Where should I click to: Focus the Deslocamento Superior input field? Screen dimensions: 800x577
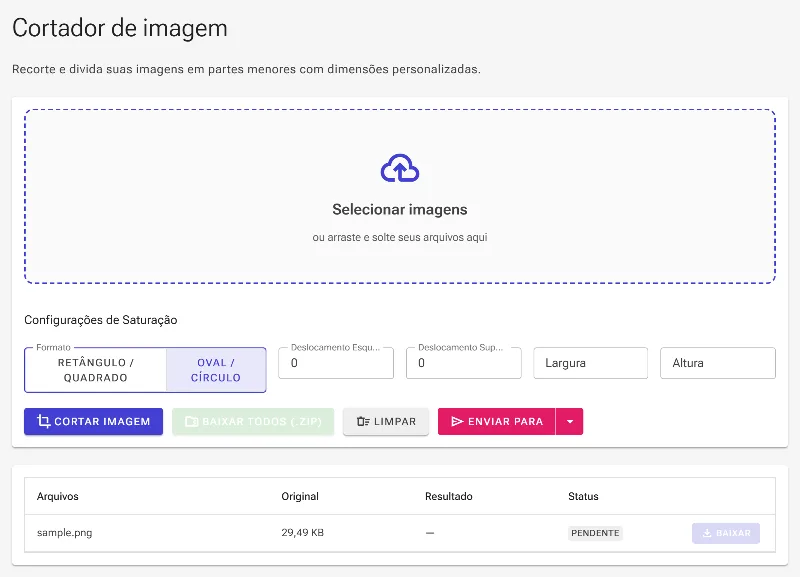[x=463, y=363]
